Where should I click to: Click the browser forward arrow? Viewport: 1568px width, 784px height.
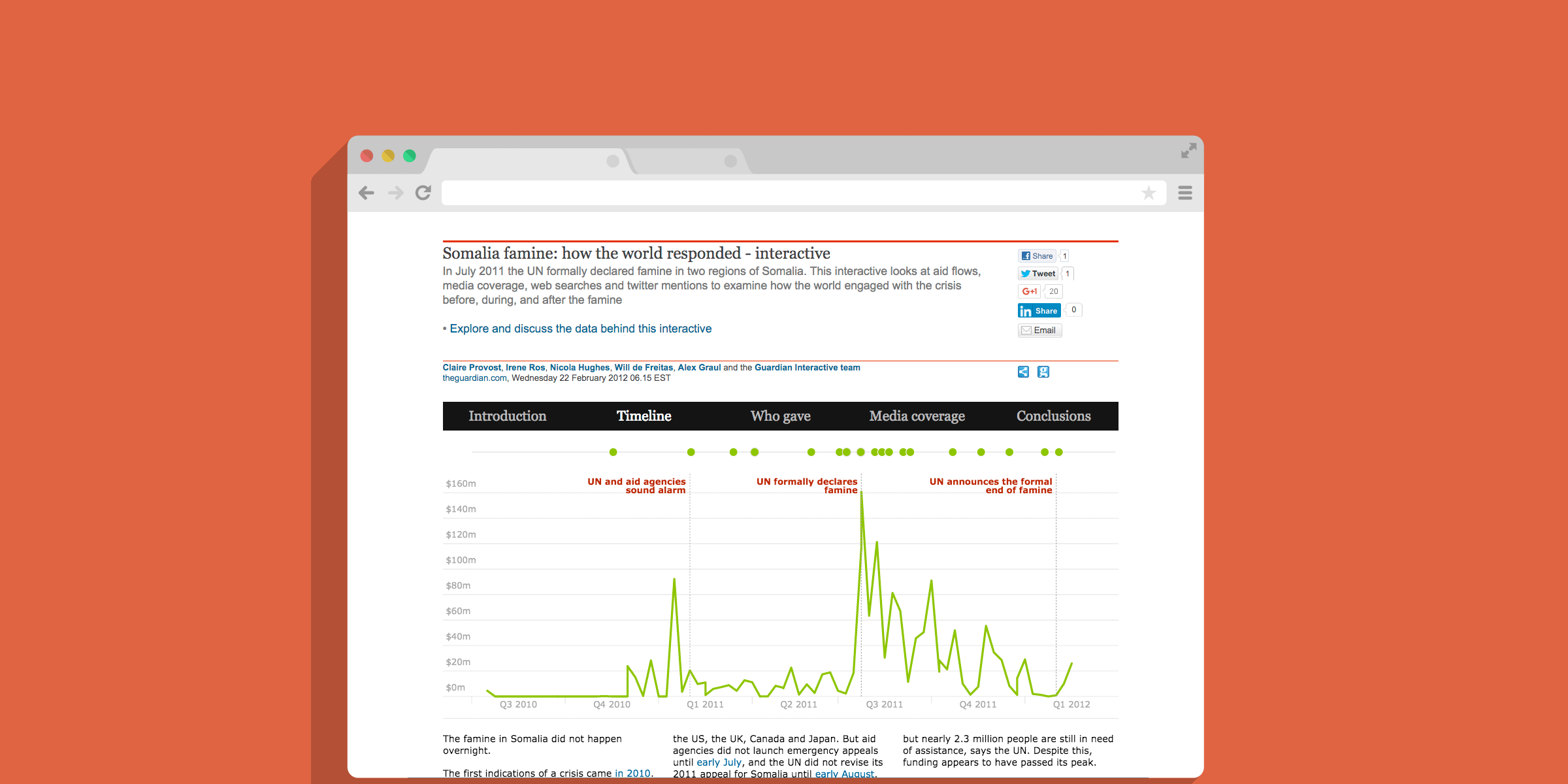coord(395,193)
